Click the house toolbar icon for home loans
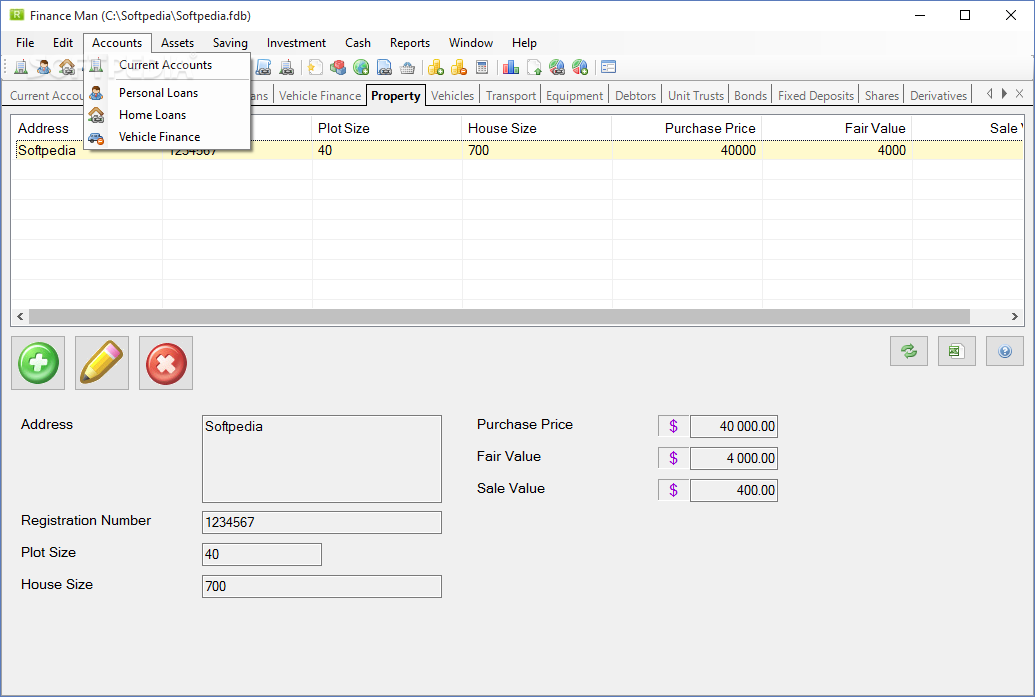1035x697 pixels. [x=67, y=67]
